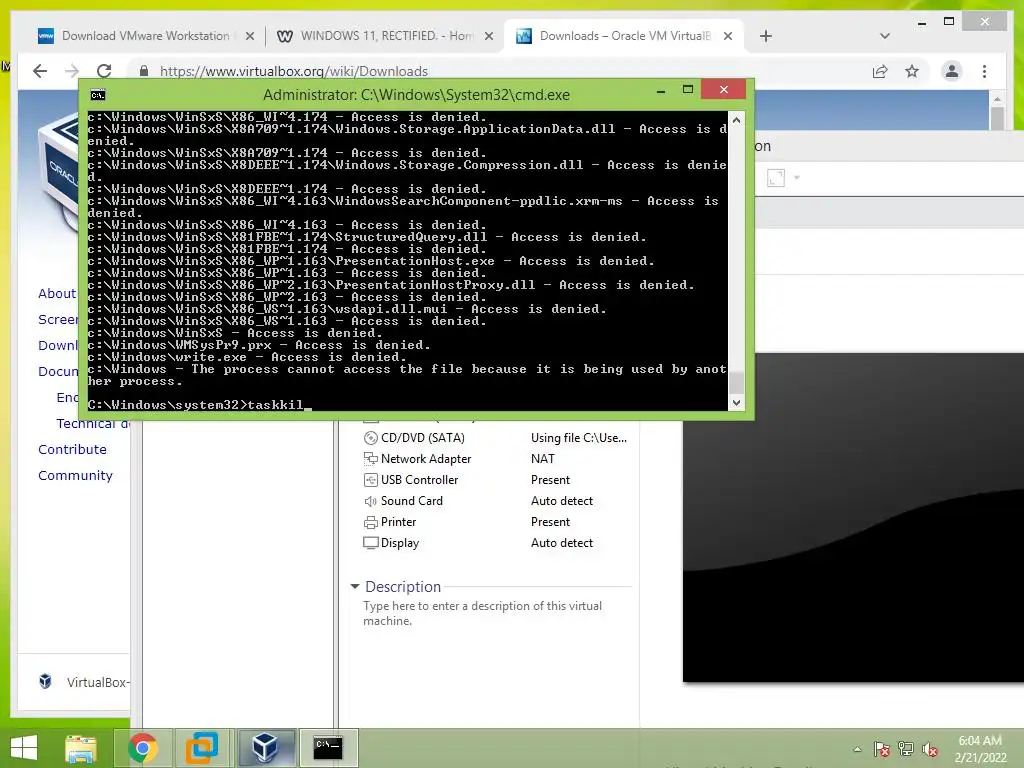Open File Explorer from taskbar

(81, 748)
